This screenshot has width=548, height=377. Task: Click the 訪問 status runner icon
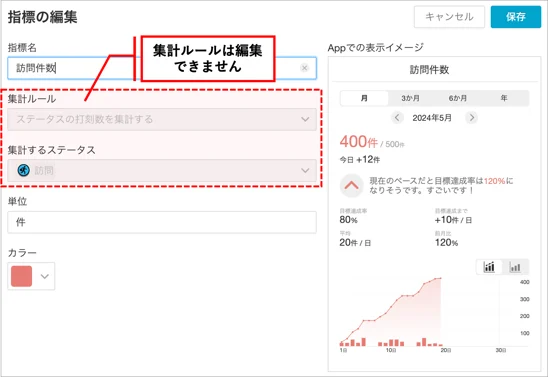coord(23,171)
